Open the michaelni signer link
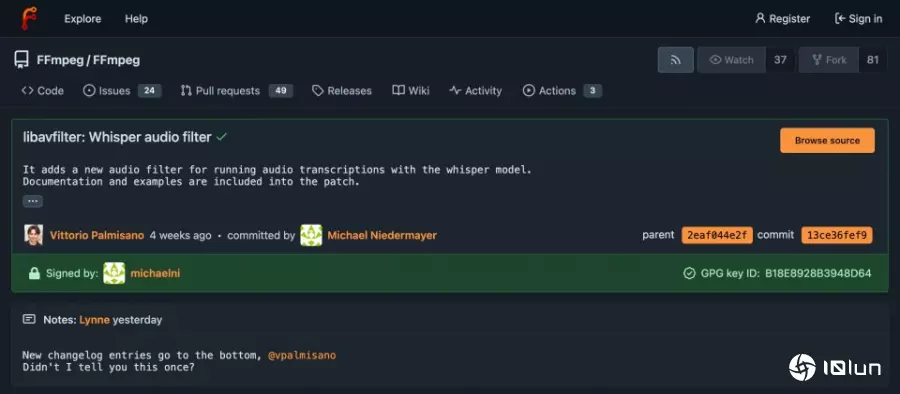Screen dimensions: 900x394 pos(156,273)
